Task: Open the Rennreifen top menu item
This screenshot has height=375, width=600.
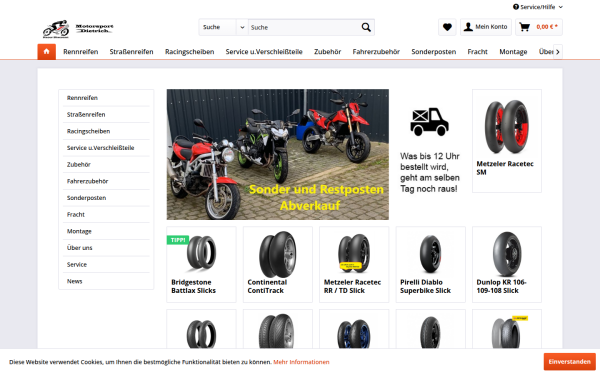Action: click(81, 52)
